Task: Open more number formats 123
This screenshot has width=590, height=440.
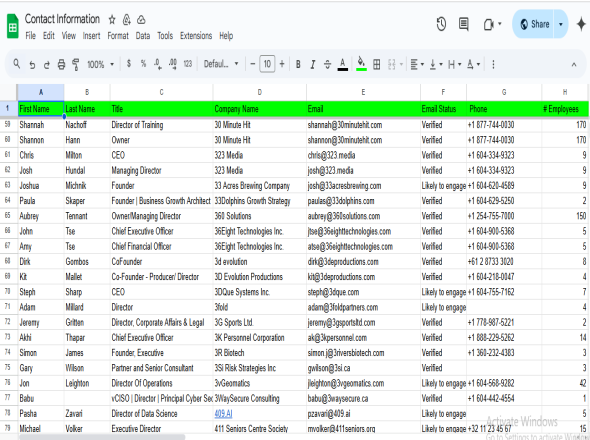Action: [188, 64]
